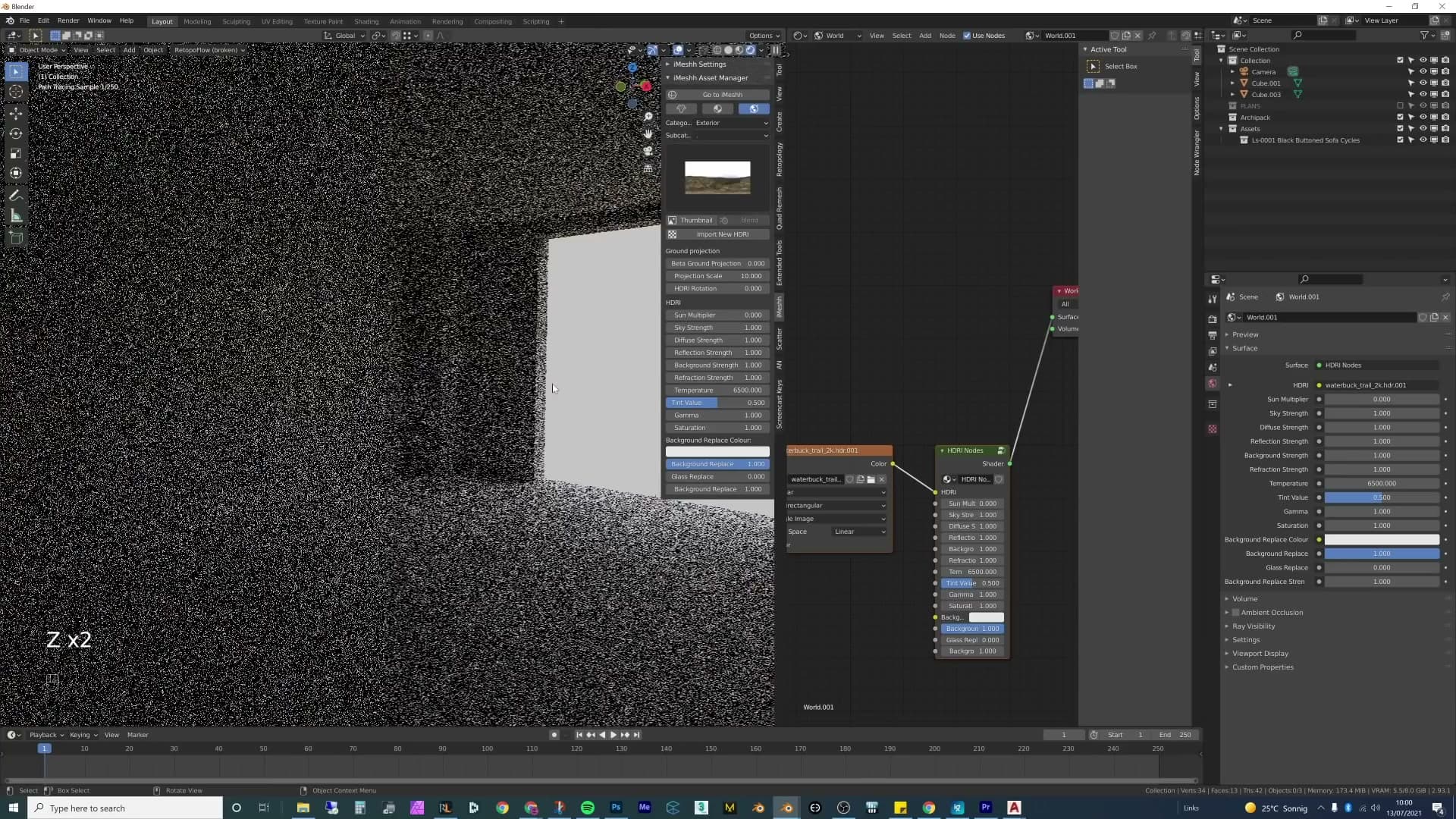Click the Tint Value slider in iMeshh panel

717,403
